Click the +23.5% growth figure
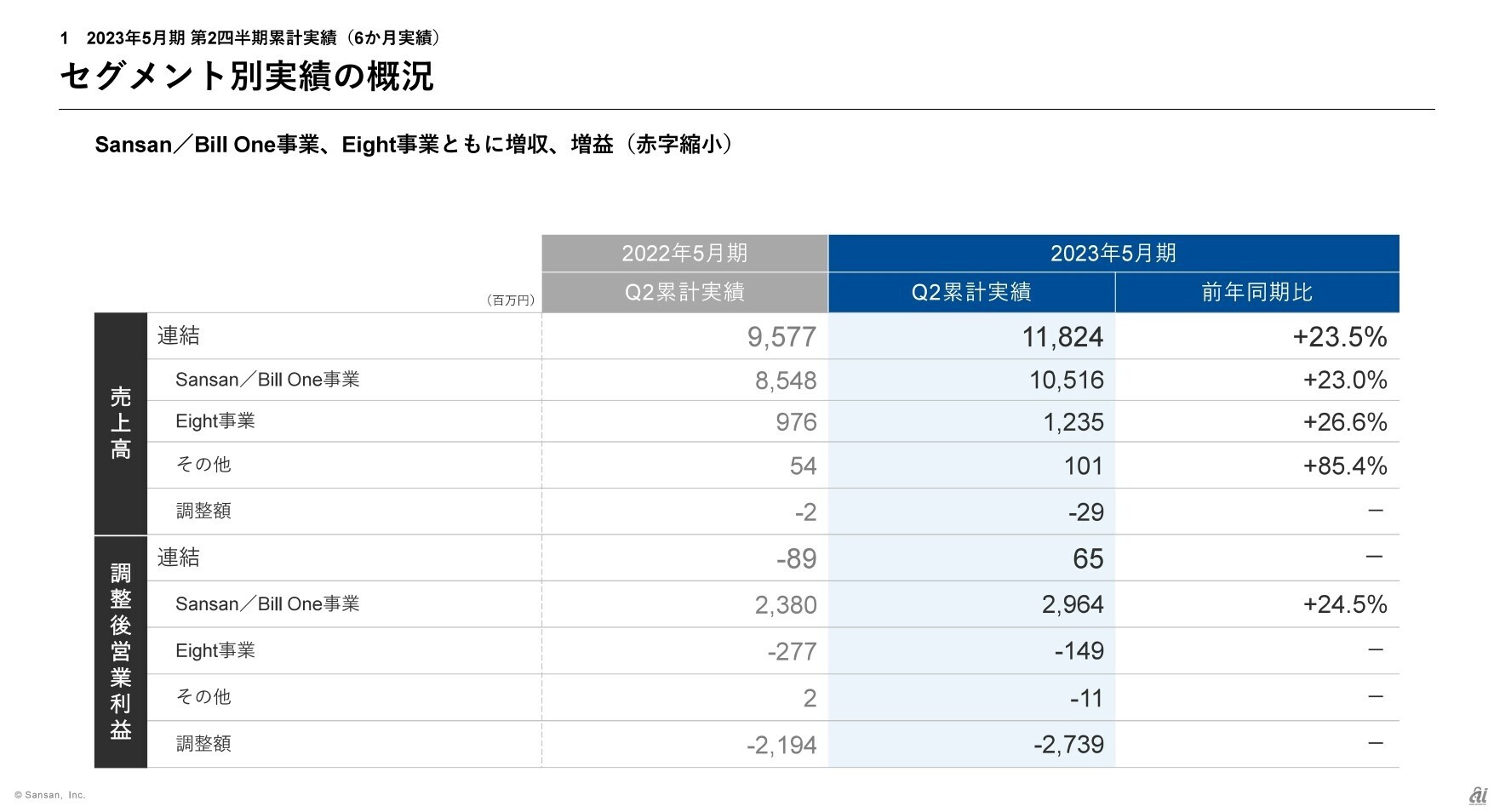The image size is (1494, 812). pos(1339,337)
